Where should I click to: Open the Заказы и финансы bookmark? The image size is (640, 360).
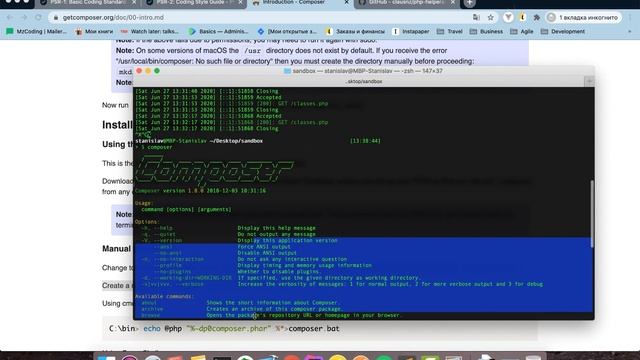(355, 31)
